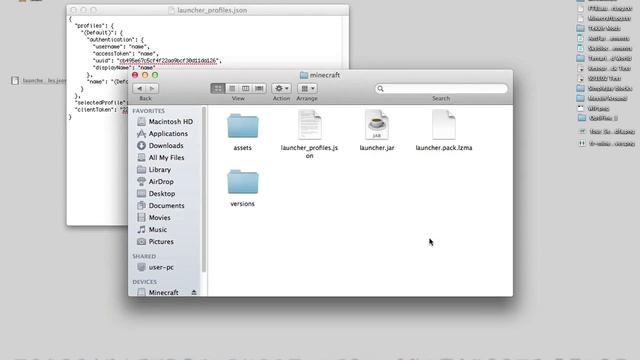The width and height of the screenshot is (640, 360).
Task: Switch Finder to Cover Flow view
Action: coord(259,89)
